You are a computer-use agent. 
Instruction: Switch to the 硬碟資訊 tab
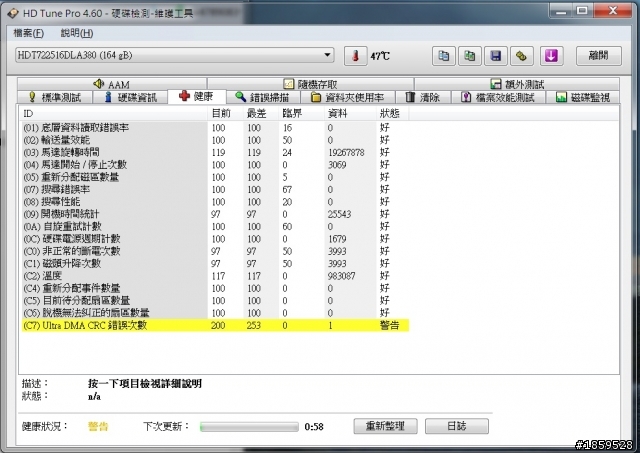(x=131, y=97)
